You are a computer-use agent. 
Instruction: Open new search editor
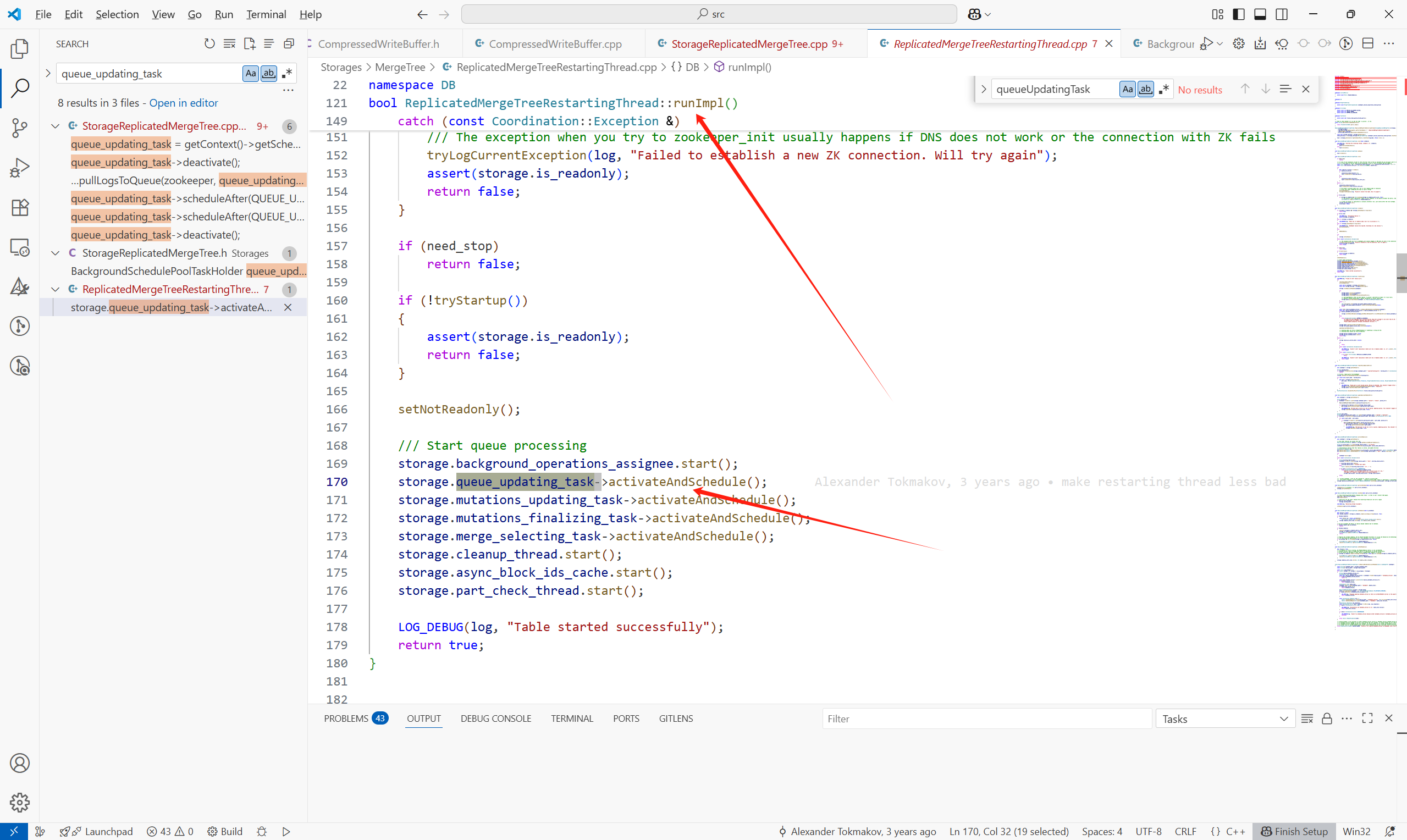point(249,43)
